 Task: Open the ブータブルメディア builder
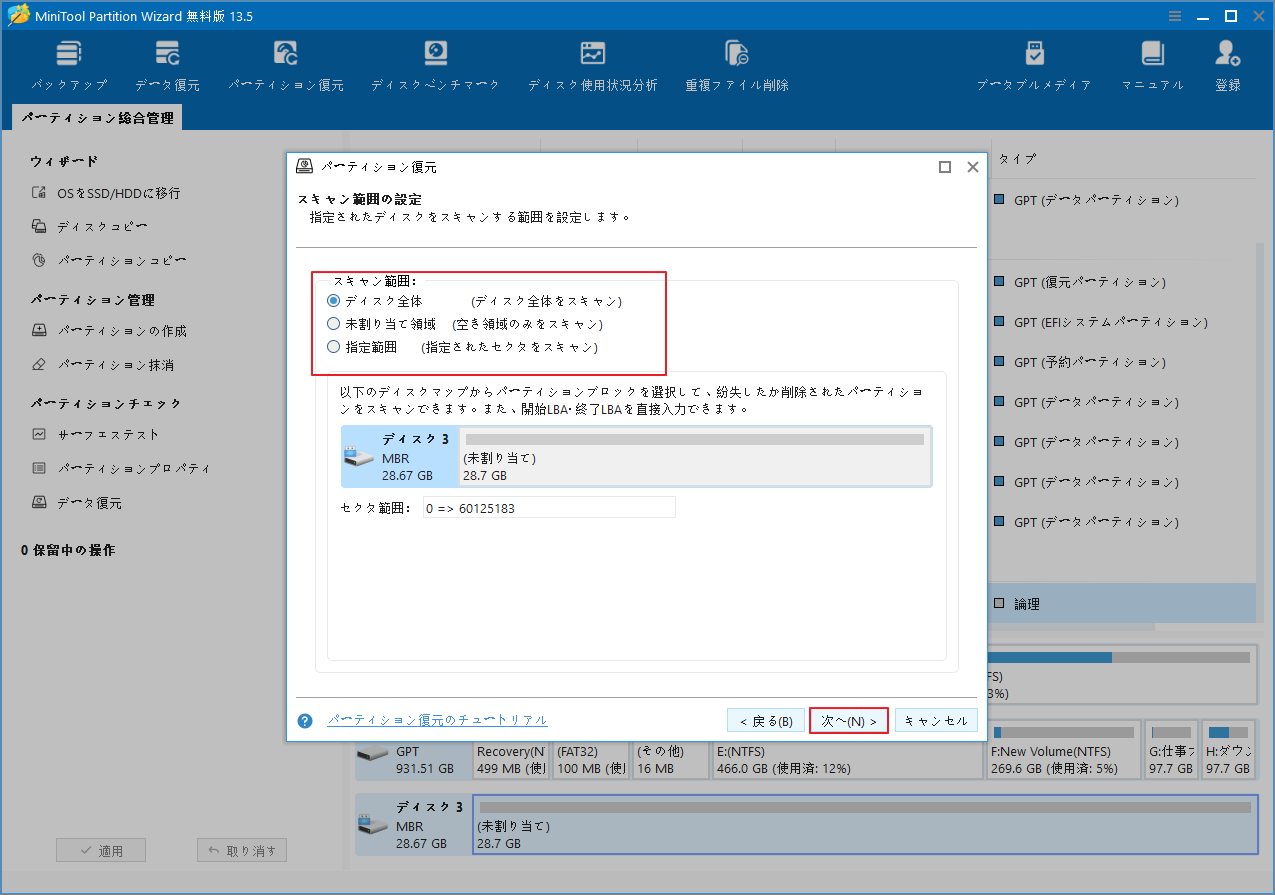click(x=1034, y=62)
